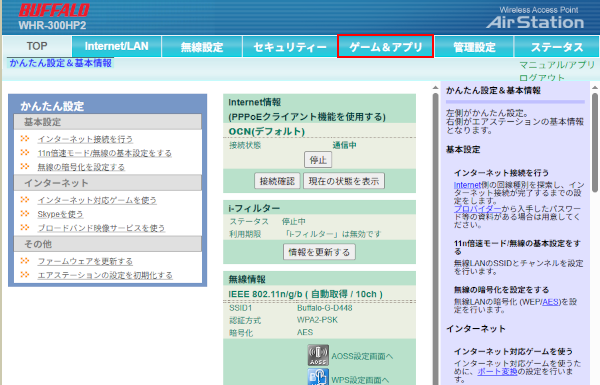Click IEEE 802.11n/g/b channel heading

(x=305, y=294)
